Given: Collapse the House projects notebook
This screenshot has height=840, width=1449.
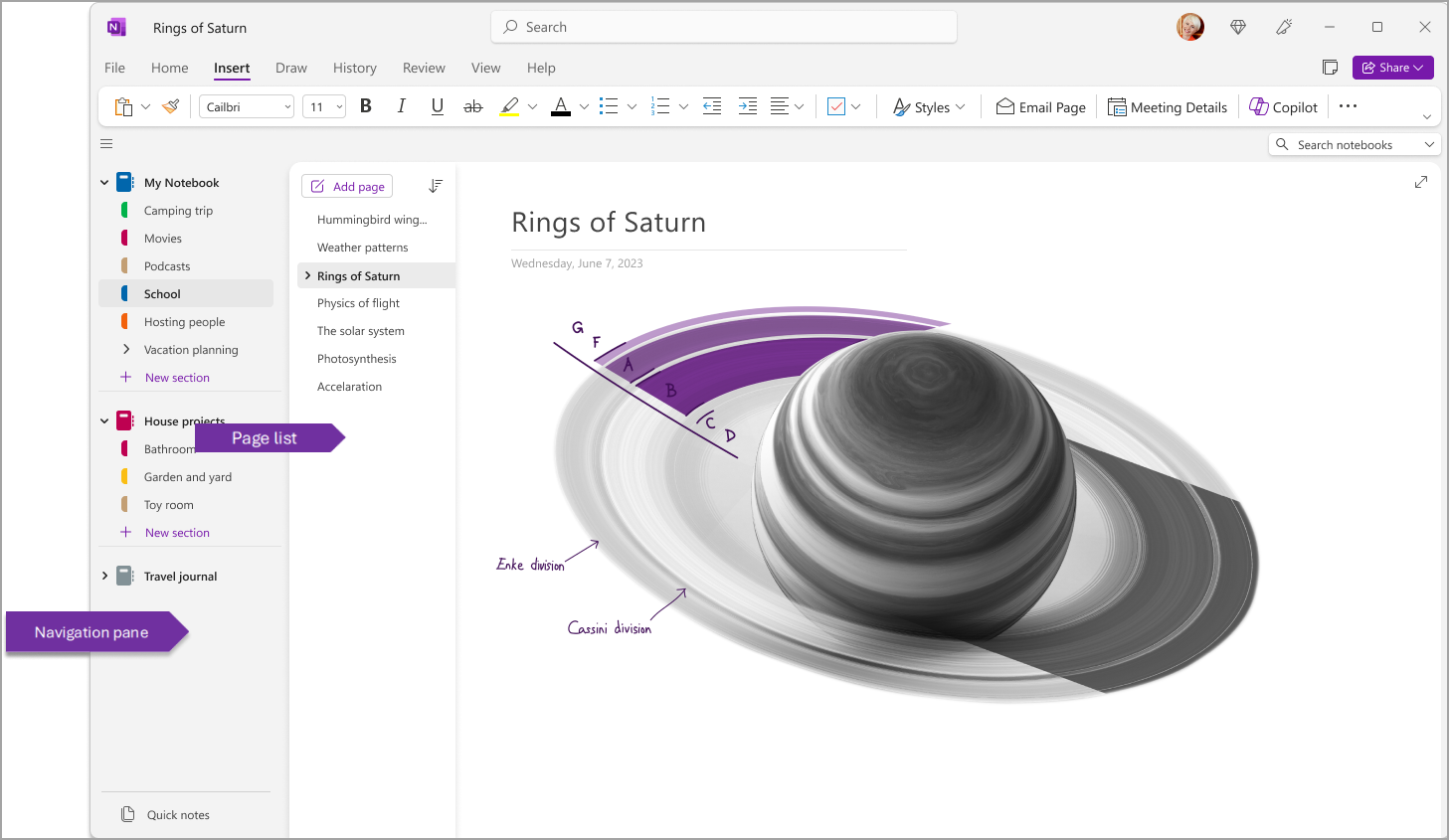Looking at the screenshot, I should pyautogui.click(x=104, y=420).
